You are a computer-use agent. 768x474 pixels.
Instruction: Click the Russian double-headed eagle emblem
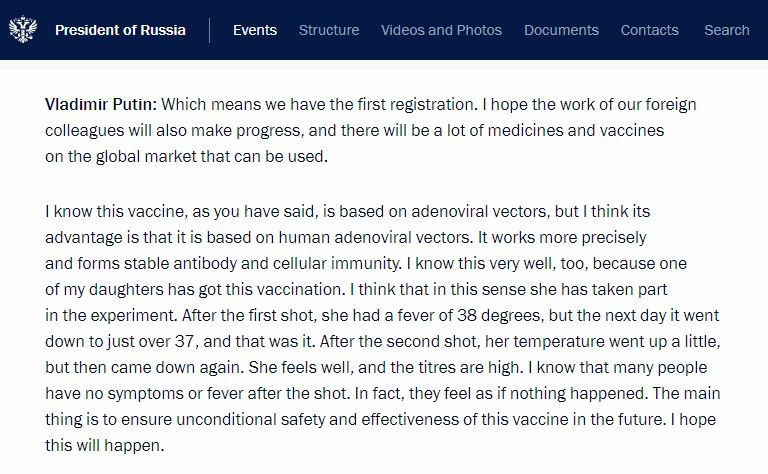tap(23, 30)
